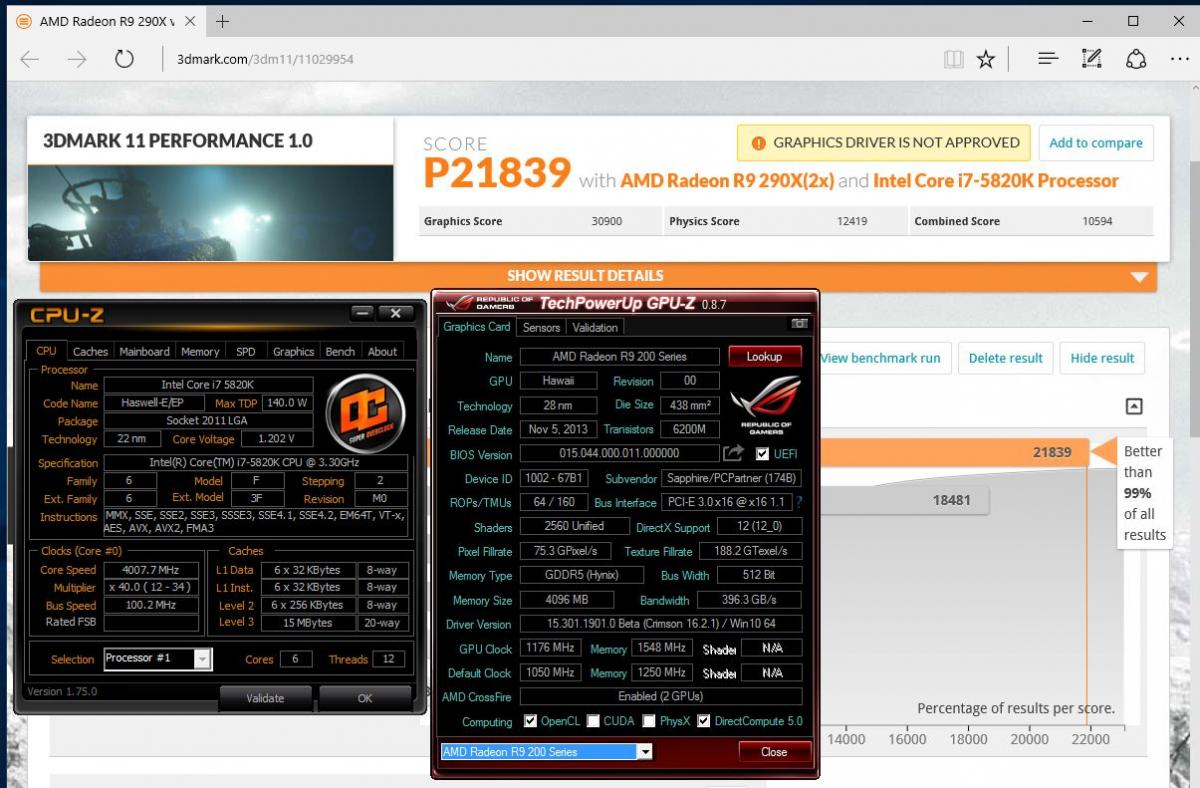Open Edge more actions menu
Screen dimensions: 1200x788
tap(1180, 59)
